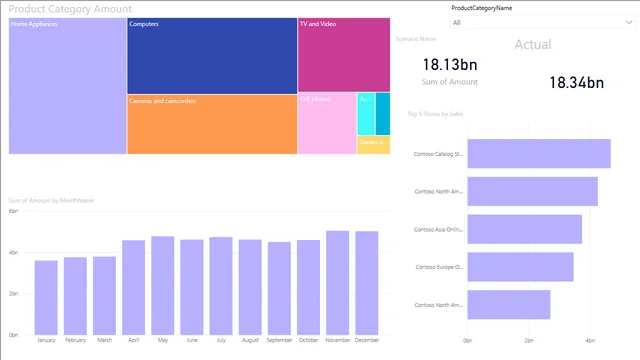Viewport: 640px width, 360px height.
Task: Click the October column bar
Action: point(309,287)
